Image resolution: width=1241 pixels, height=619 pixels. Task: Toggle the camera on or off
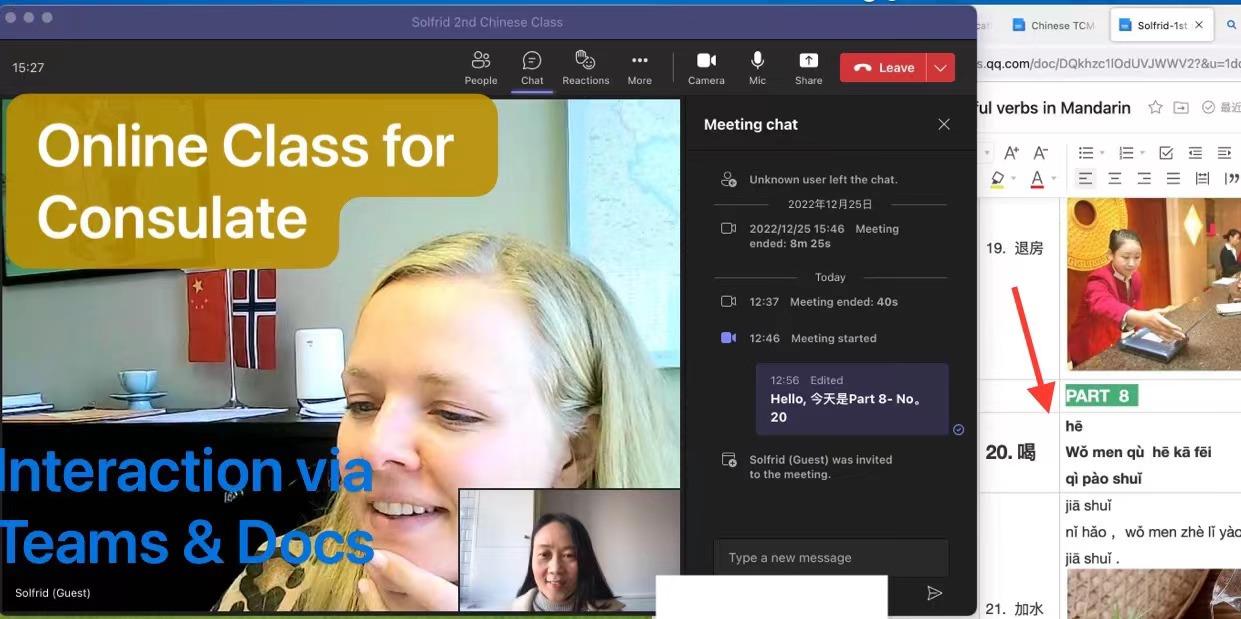(706, 67)
